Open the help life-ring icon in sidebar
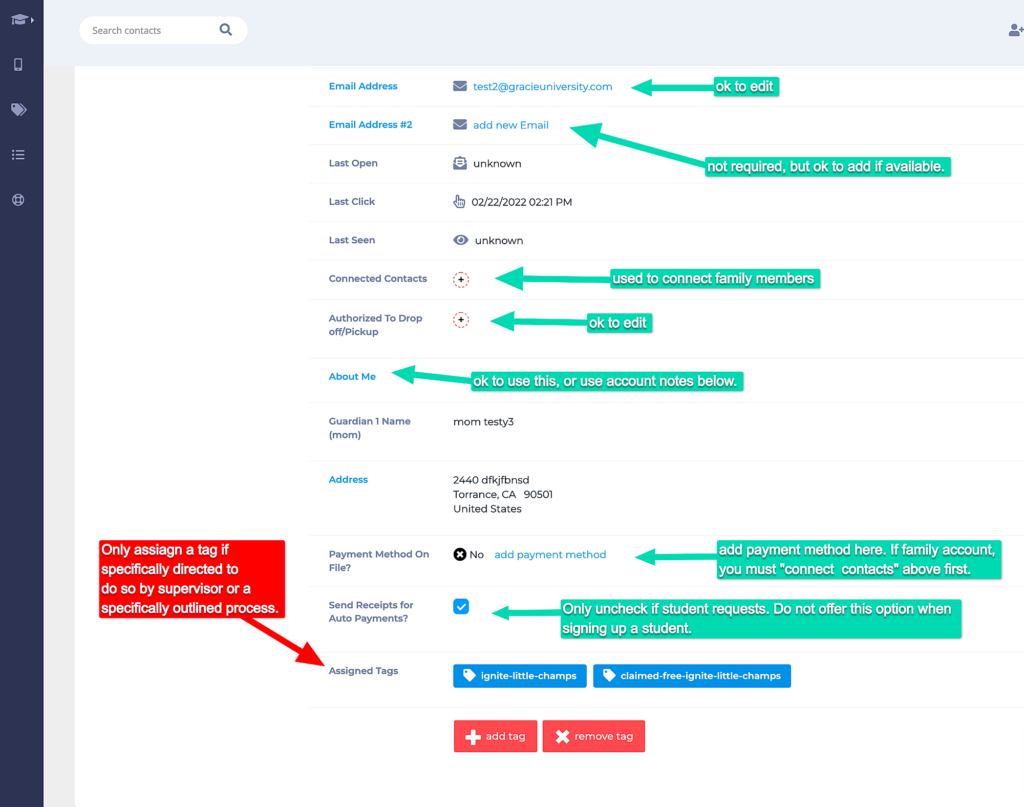 pyautogui.click(x=21, y=199)
